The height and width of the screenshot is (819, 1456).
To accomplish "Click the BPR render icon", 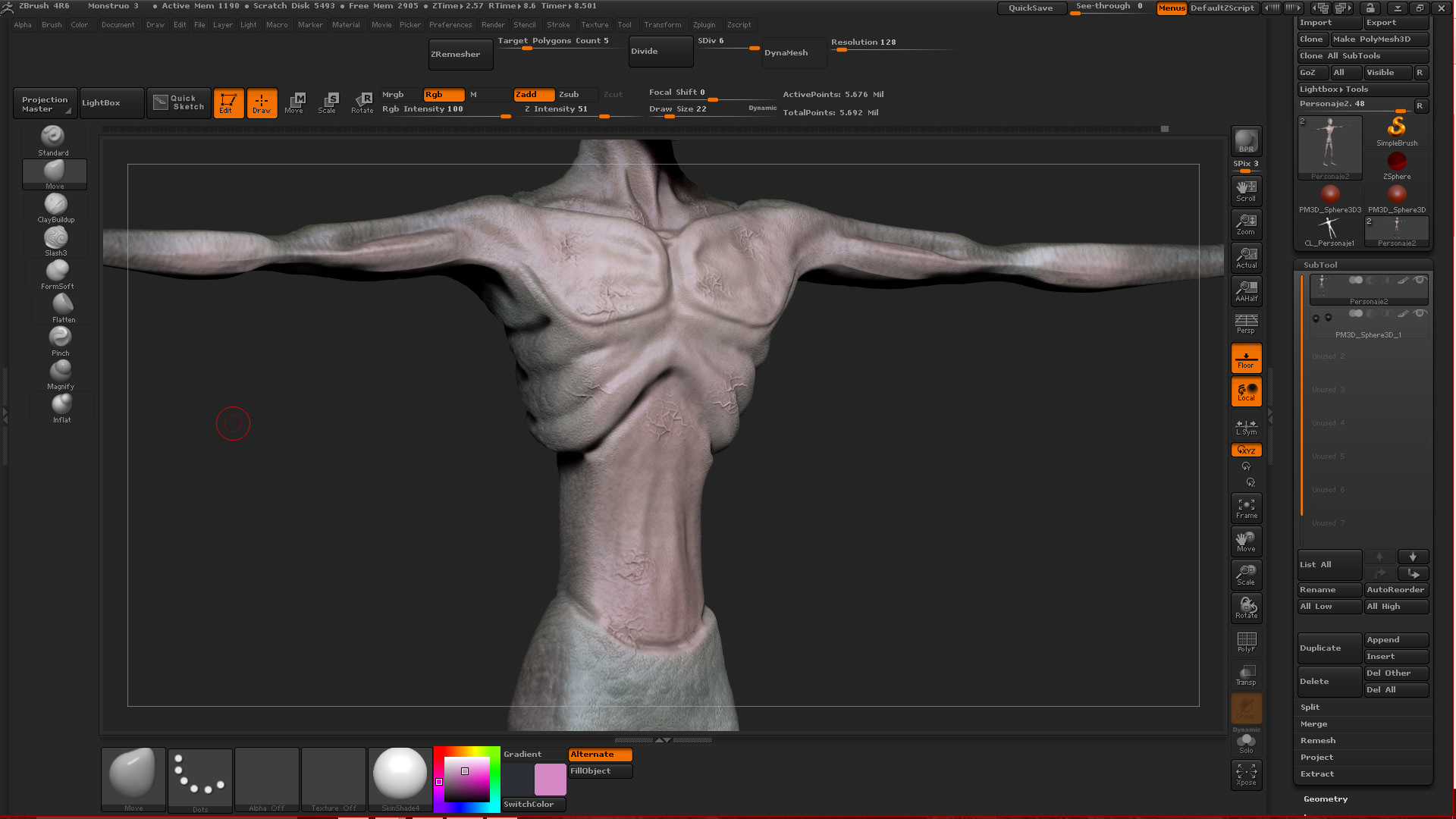I will click(x=1246, y=141).
